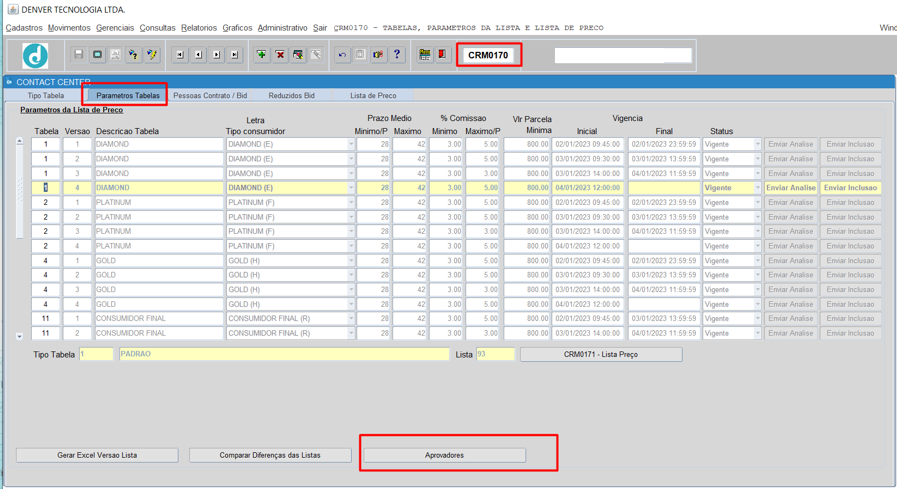Click Comparar Diferenças das Listas button
Screen dimensions: 899x489
270,455
